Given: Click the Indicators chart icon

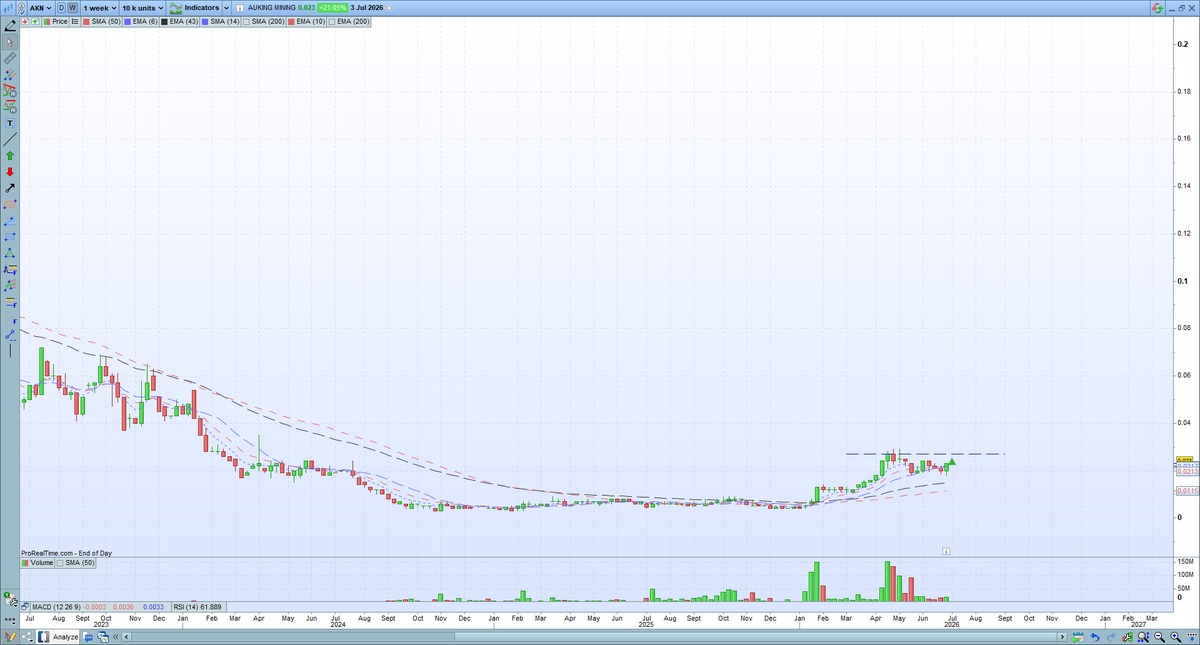Looking at the screenshot, I should 176,8.
